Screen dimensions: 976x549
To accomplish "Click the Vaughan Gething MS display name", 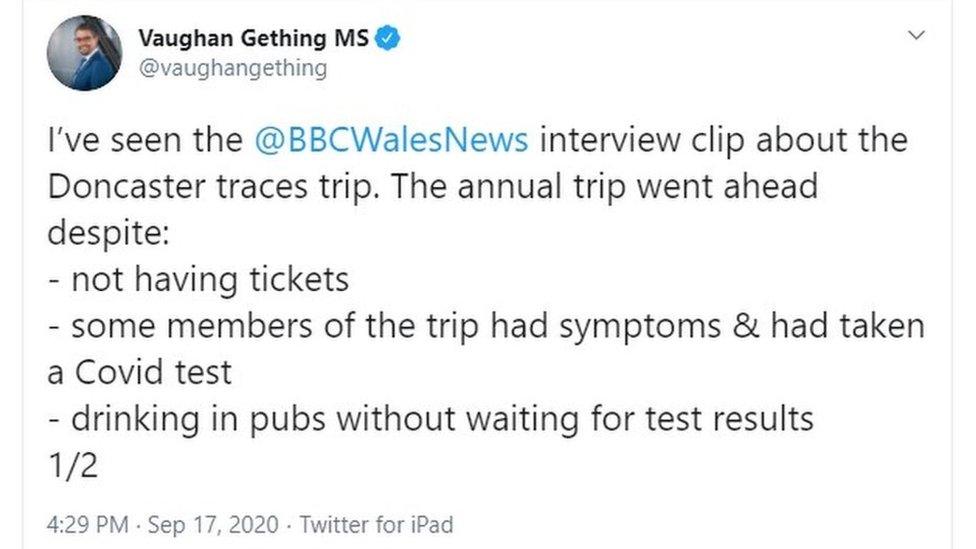I will tap(253, 40).
